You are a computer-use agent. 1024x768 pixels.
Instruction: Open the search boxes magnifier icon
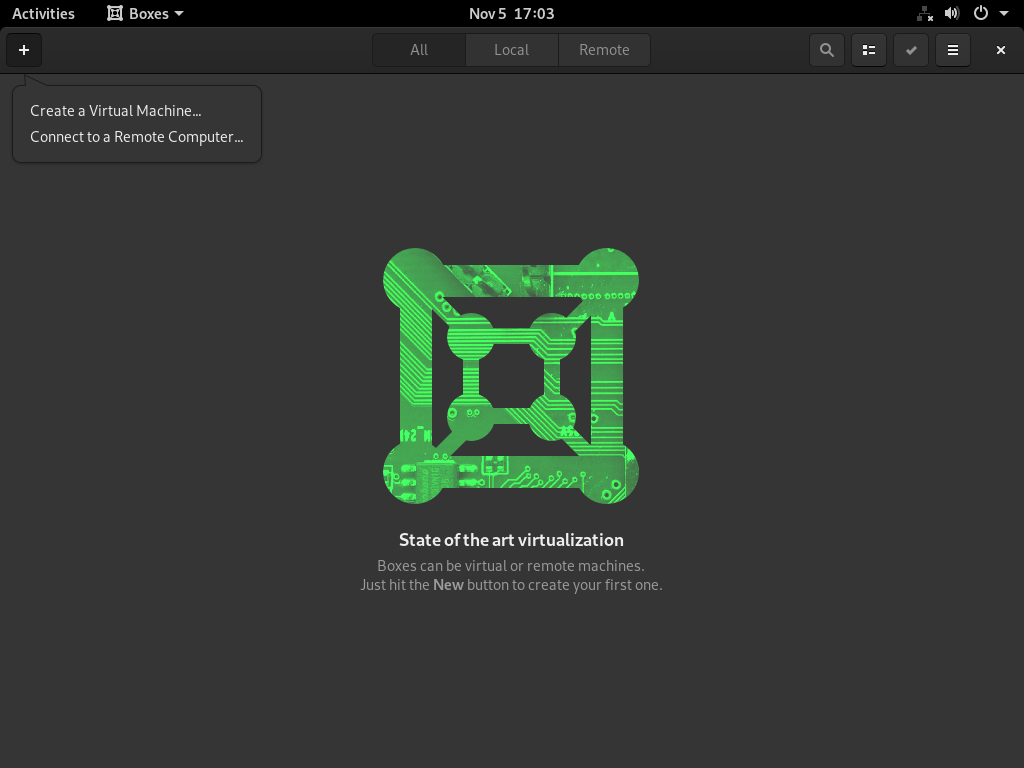[x=827, y=50]
